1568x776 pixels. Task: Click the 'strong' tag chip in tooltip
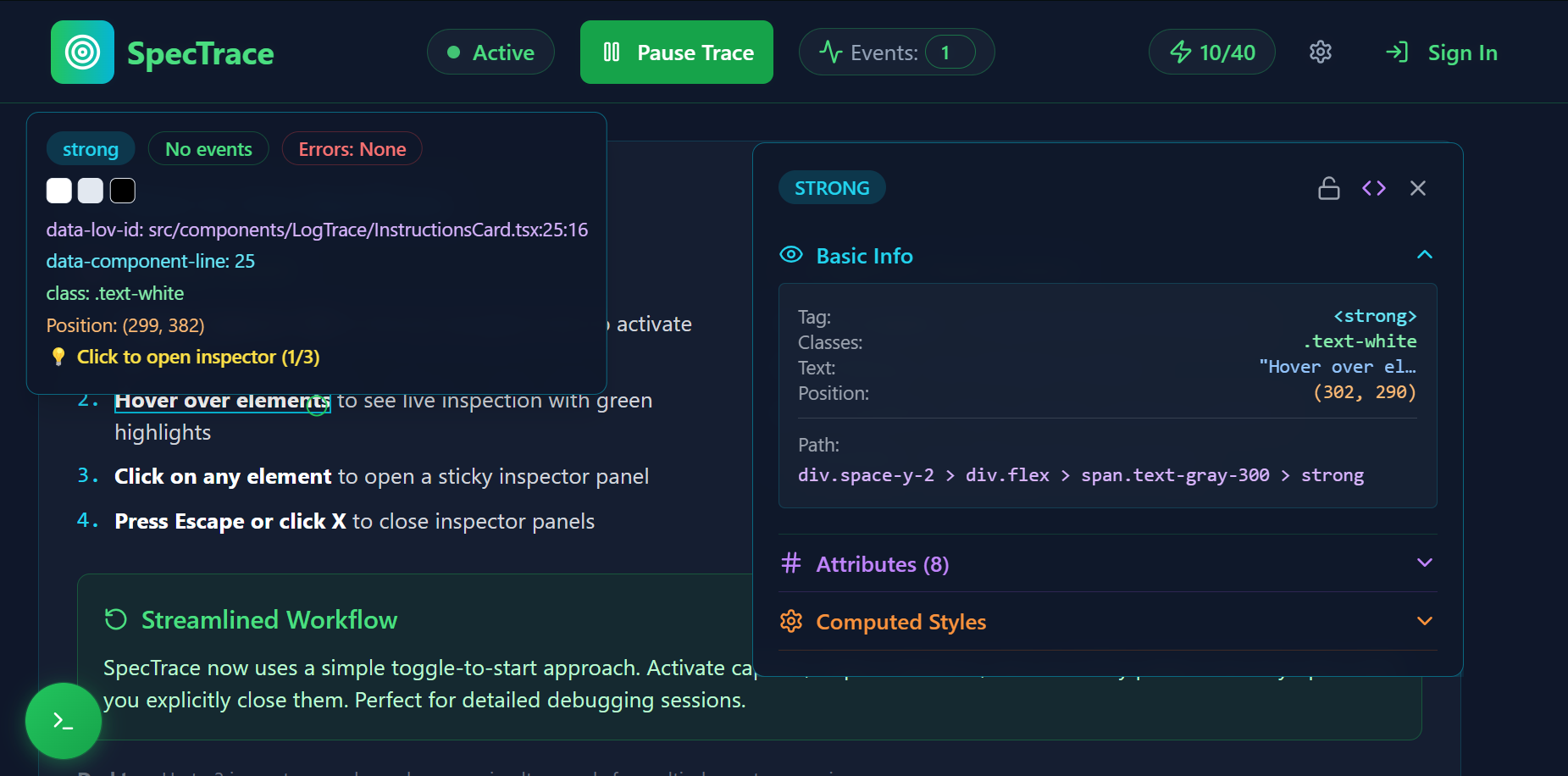tap(91, 149)
